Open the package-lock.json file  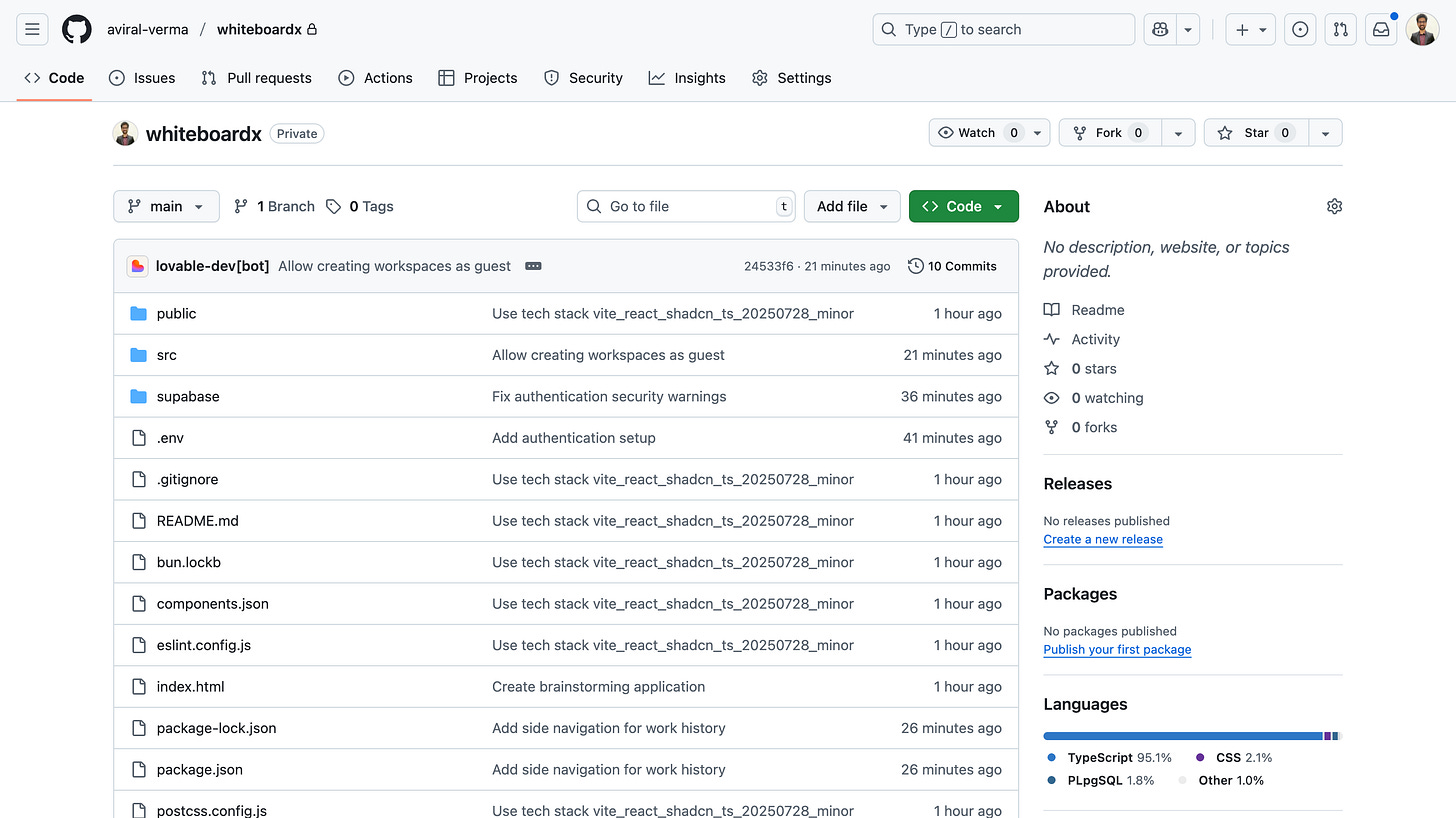pyautogui.click(x=217, y=728)
